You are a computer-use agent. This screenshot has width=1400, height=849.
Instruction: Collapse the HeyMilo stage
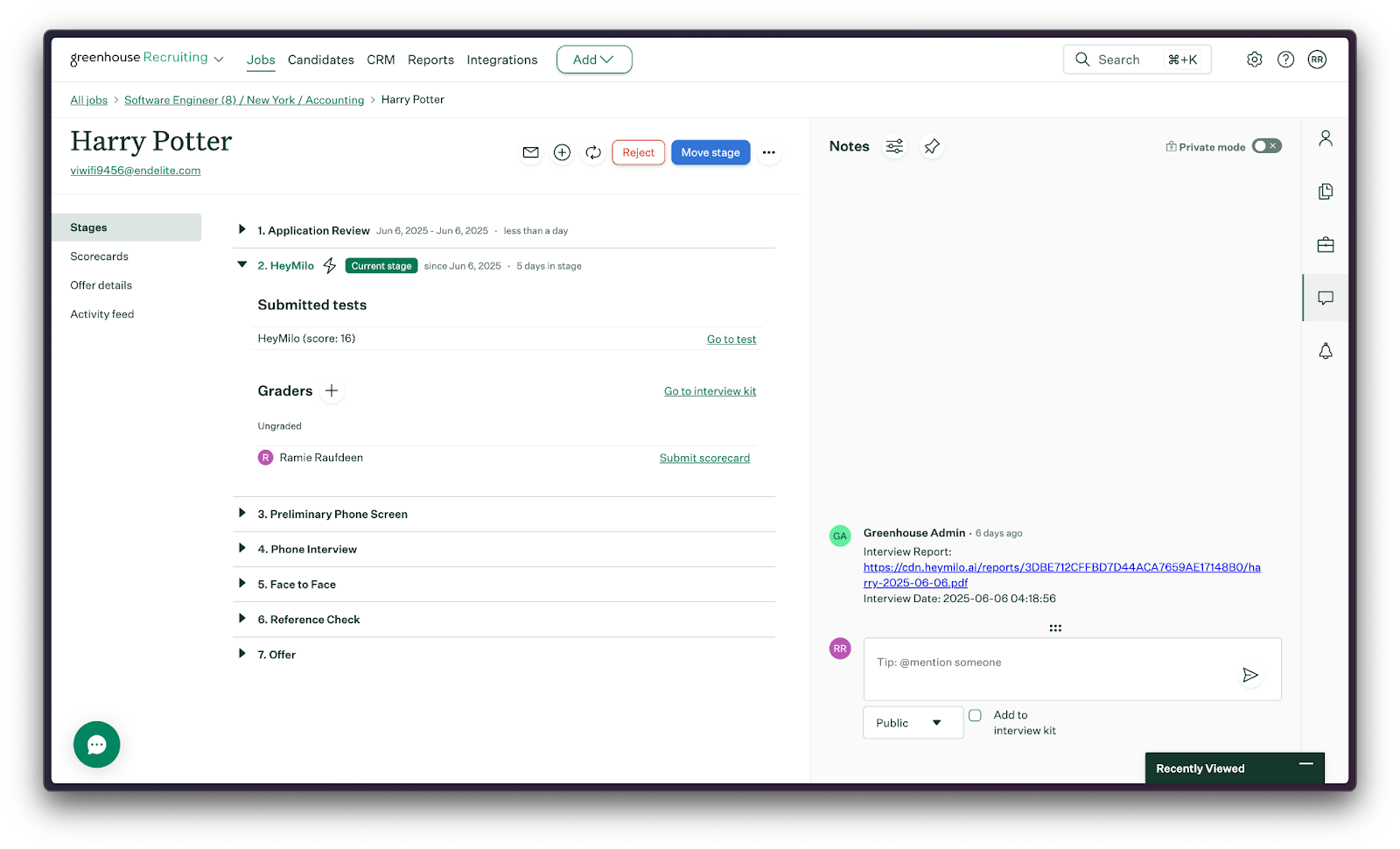pos(242,264)
